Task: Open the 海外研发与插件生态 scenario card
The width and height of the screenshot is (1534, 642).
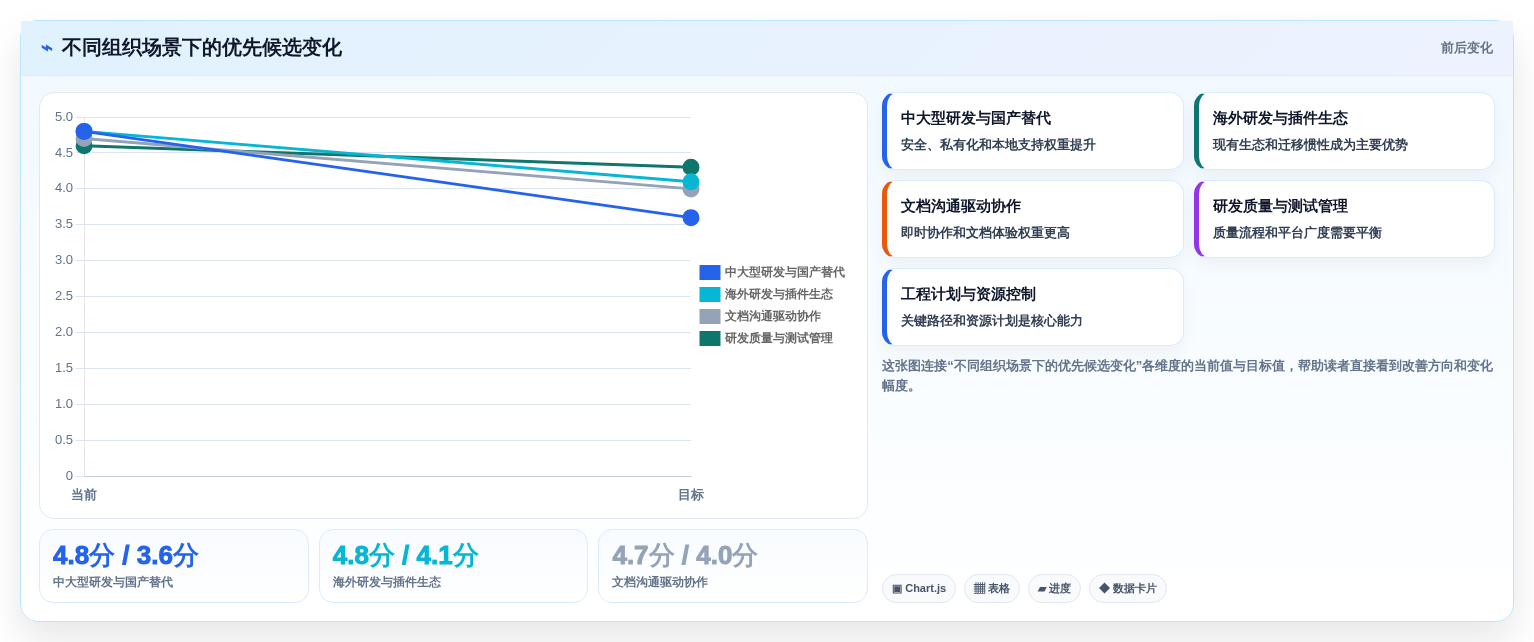Action: coord(1344,131)
